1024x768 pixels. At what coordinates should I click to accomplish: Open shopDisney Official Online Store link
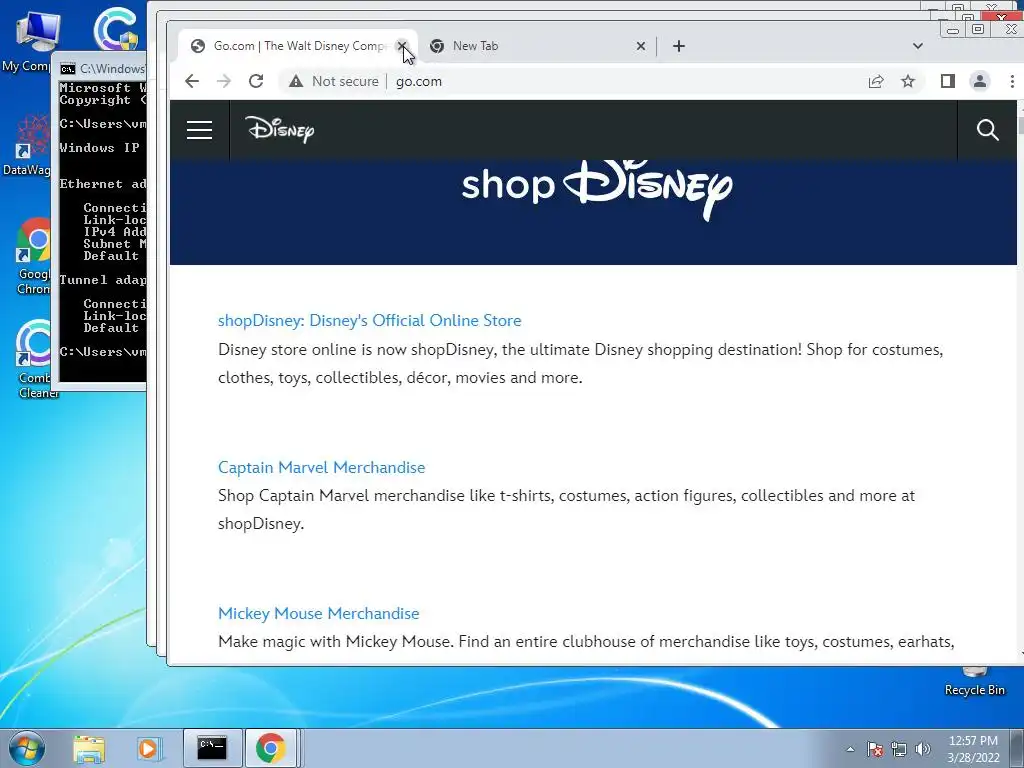coord(370,321)
